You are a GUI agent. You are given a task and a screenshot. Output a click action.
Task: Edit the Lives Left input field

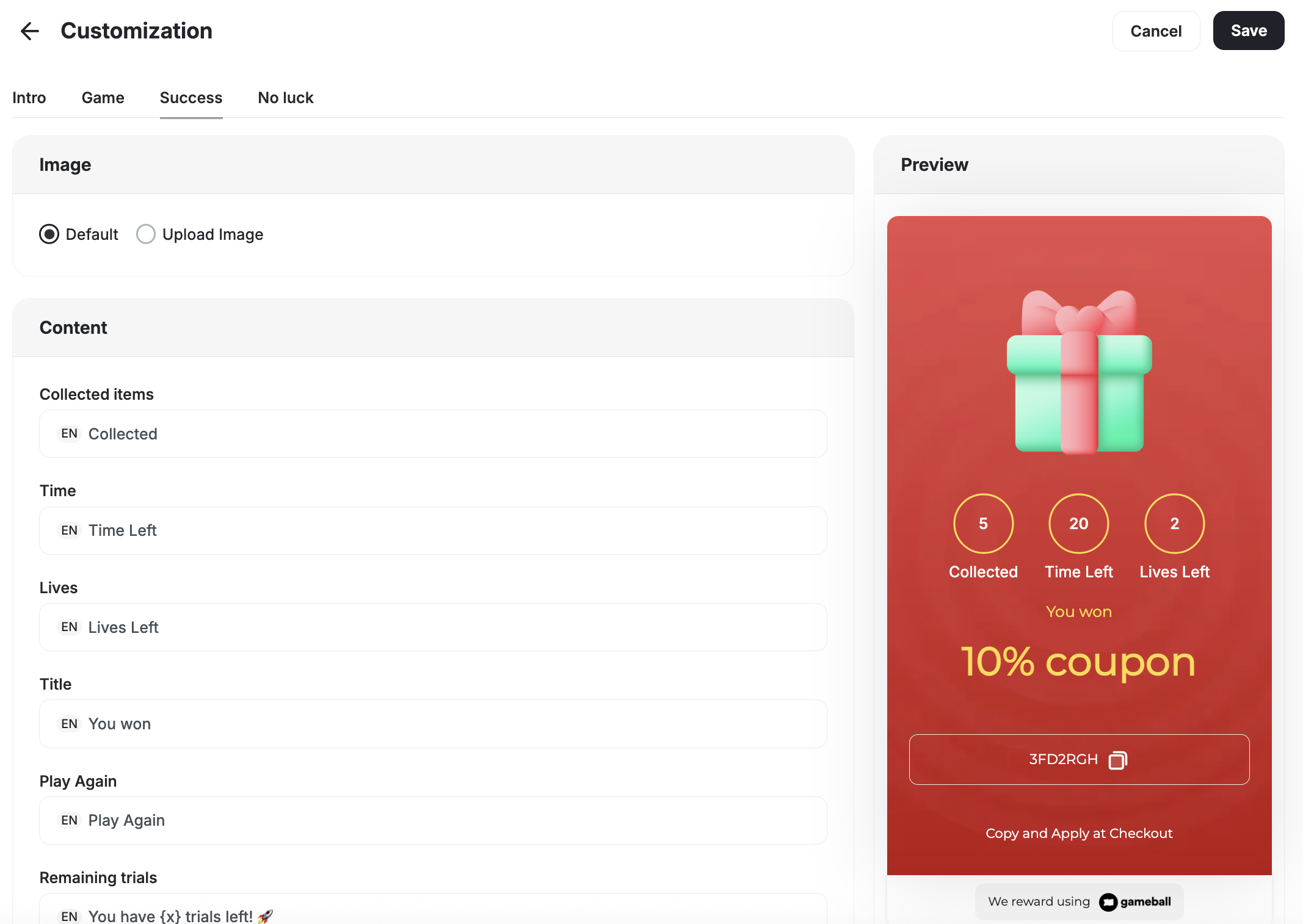[432, 627]
